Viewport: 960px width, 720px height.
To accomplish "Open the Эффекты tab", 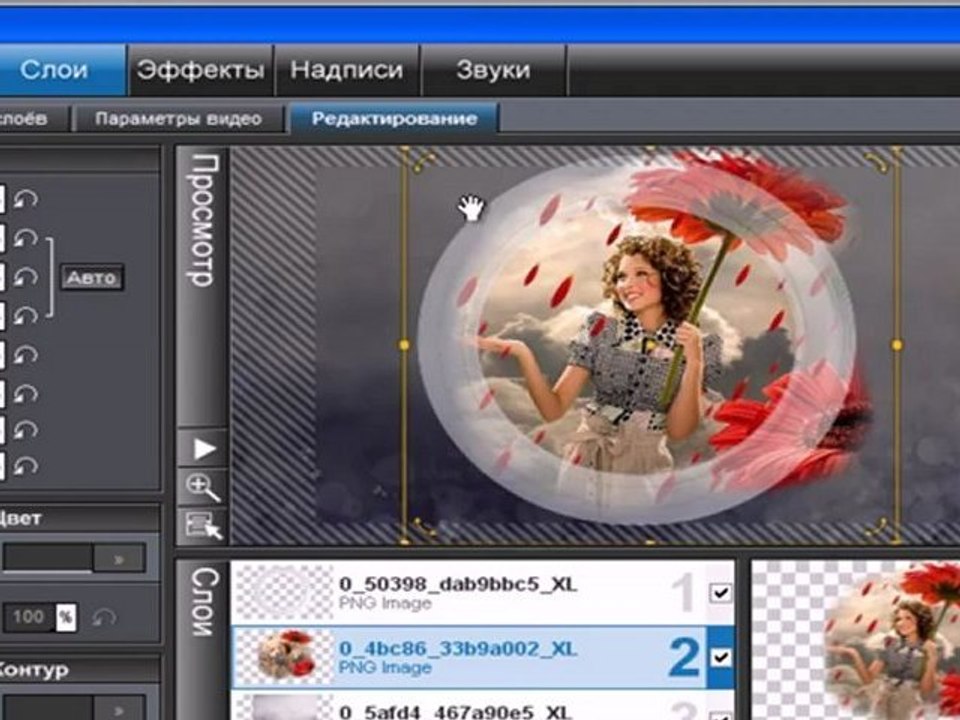I will 200,70.
